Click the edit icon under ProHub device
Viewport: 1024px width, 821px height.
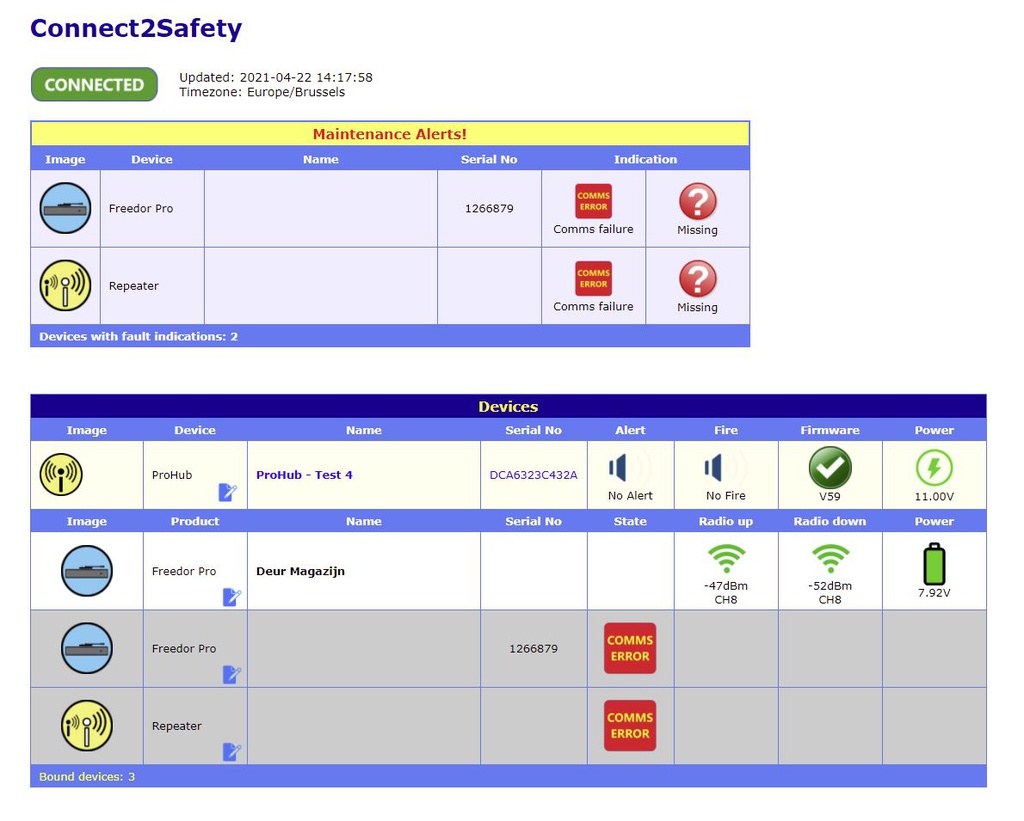coord(228,492)
